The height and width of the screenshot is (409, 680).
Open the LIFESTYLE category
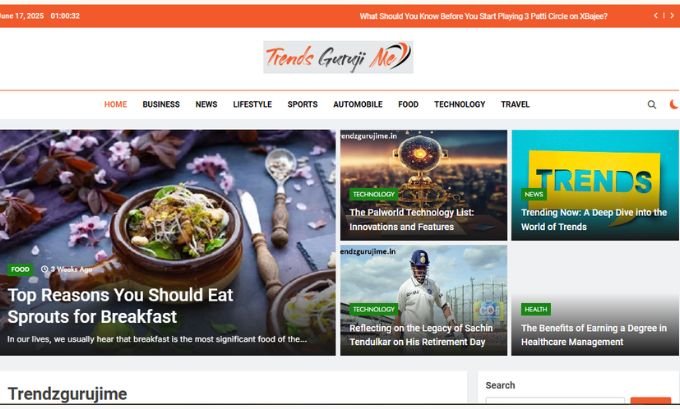click(252, 105)
